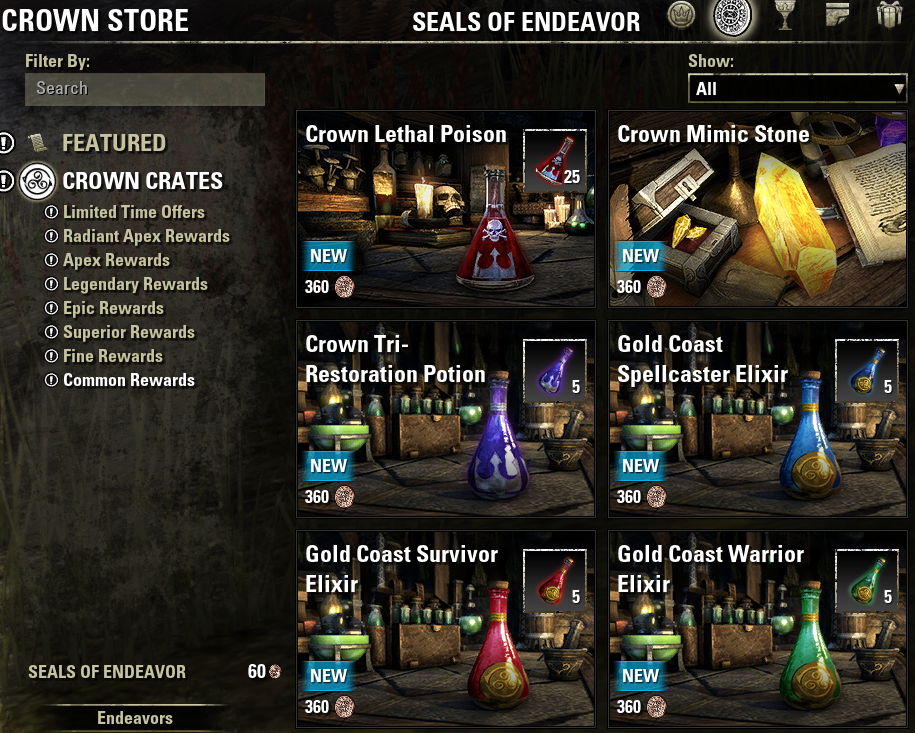Open the Crowns currency tab icon
This screenshot has height=733, width=915.
682,15
